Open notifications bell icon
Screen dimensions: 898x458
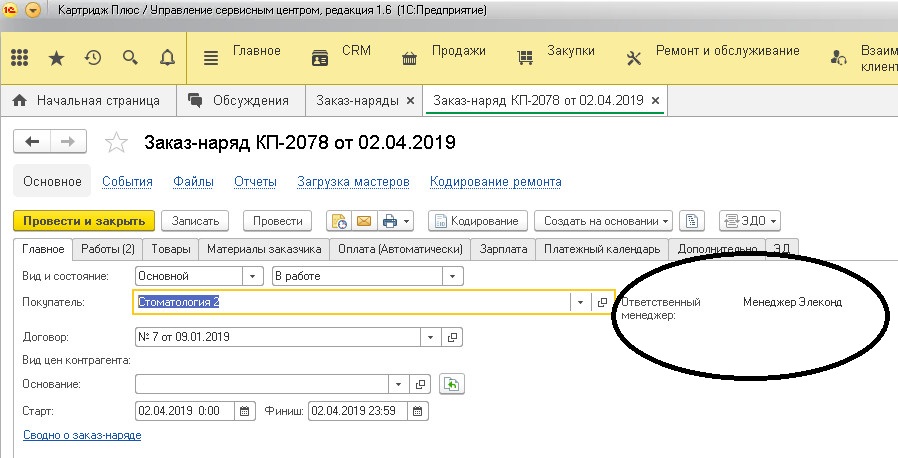(x=166, y=59)
